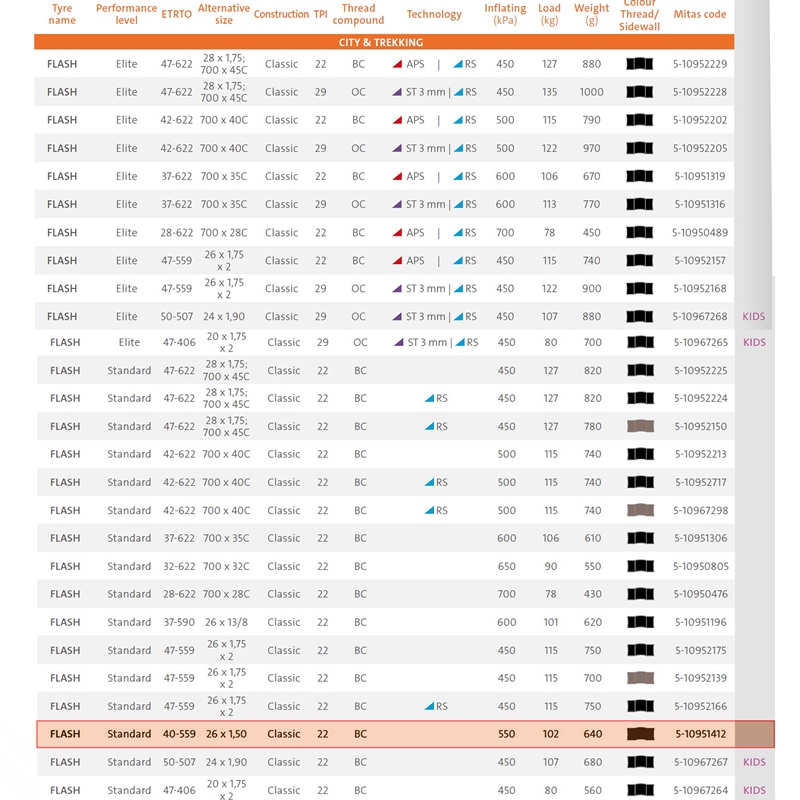Click the grey colour swatch in row 5-10952139

[x=640, y=678]
